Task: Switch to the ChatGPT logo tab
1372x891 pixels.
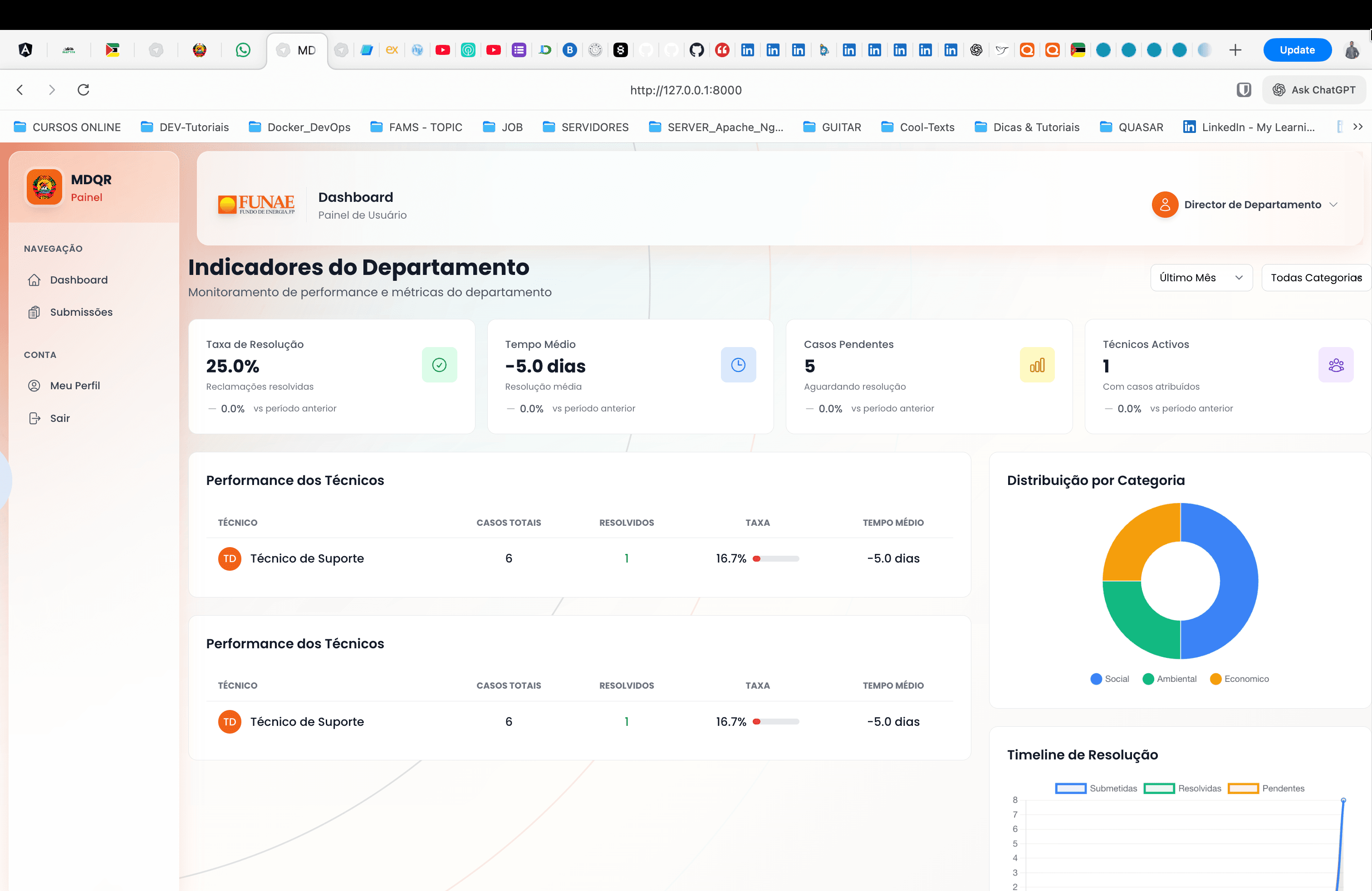Action: (976, 50)
